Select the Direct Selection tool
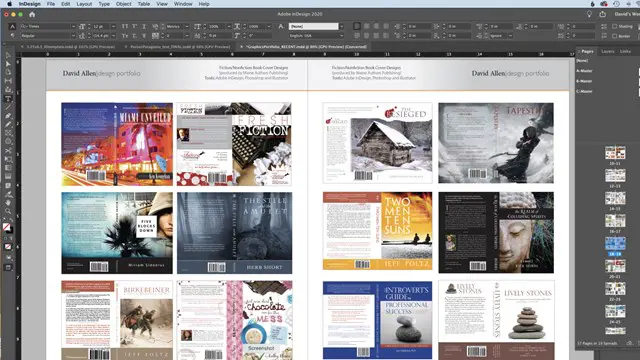The width and height of the screenshot is (640, 360). tap(8, 64)
